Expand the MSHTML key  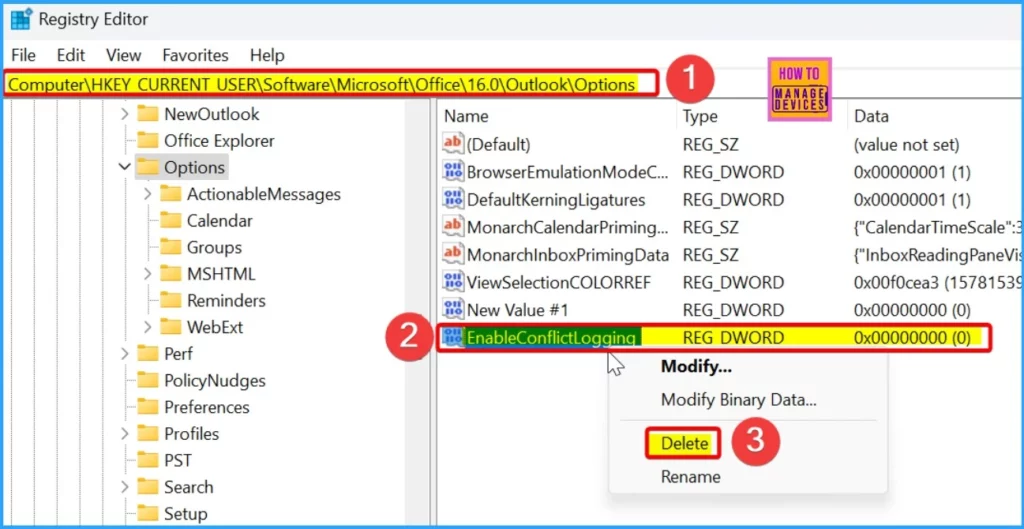(148, 274)
